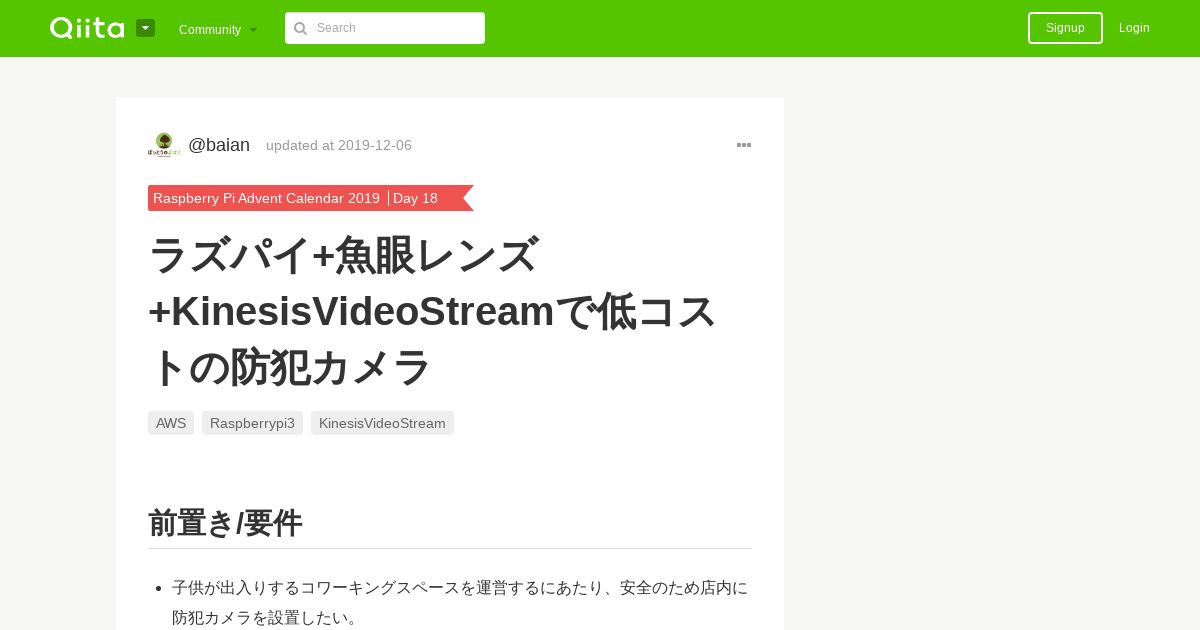Click the Qiita logo
The height and width of the screenshot is (630, 1200).
pos(87,28)
